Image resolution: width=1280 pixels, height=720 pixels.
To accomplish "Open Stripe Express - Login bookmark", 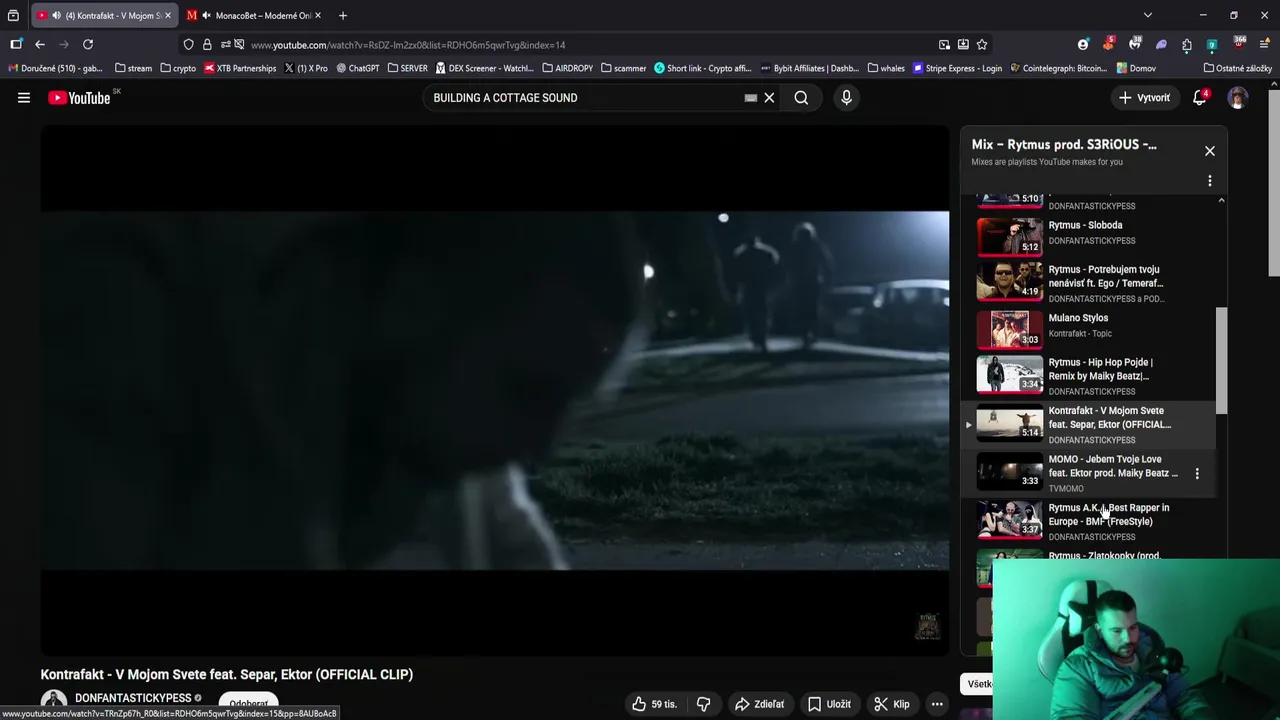I will pyautogui.click(x=957, y=68).
